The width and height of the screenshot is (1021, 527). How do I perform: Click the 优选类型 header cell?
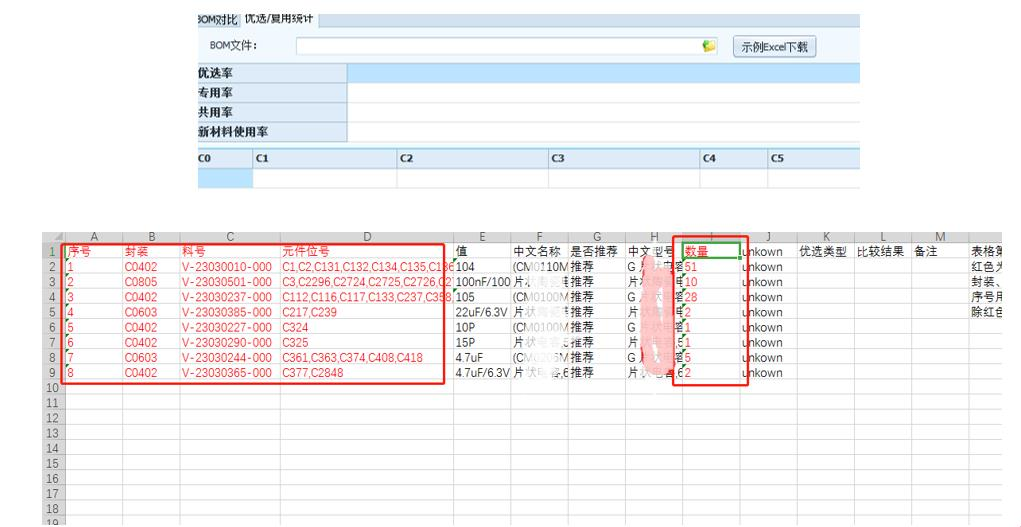pyautogui.click(x=824, y=252)
